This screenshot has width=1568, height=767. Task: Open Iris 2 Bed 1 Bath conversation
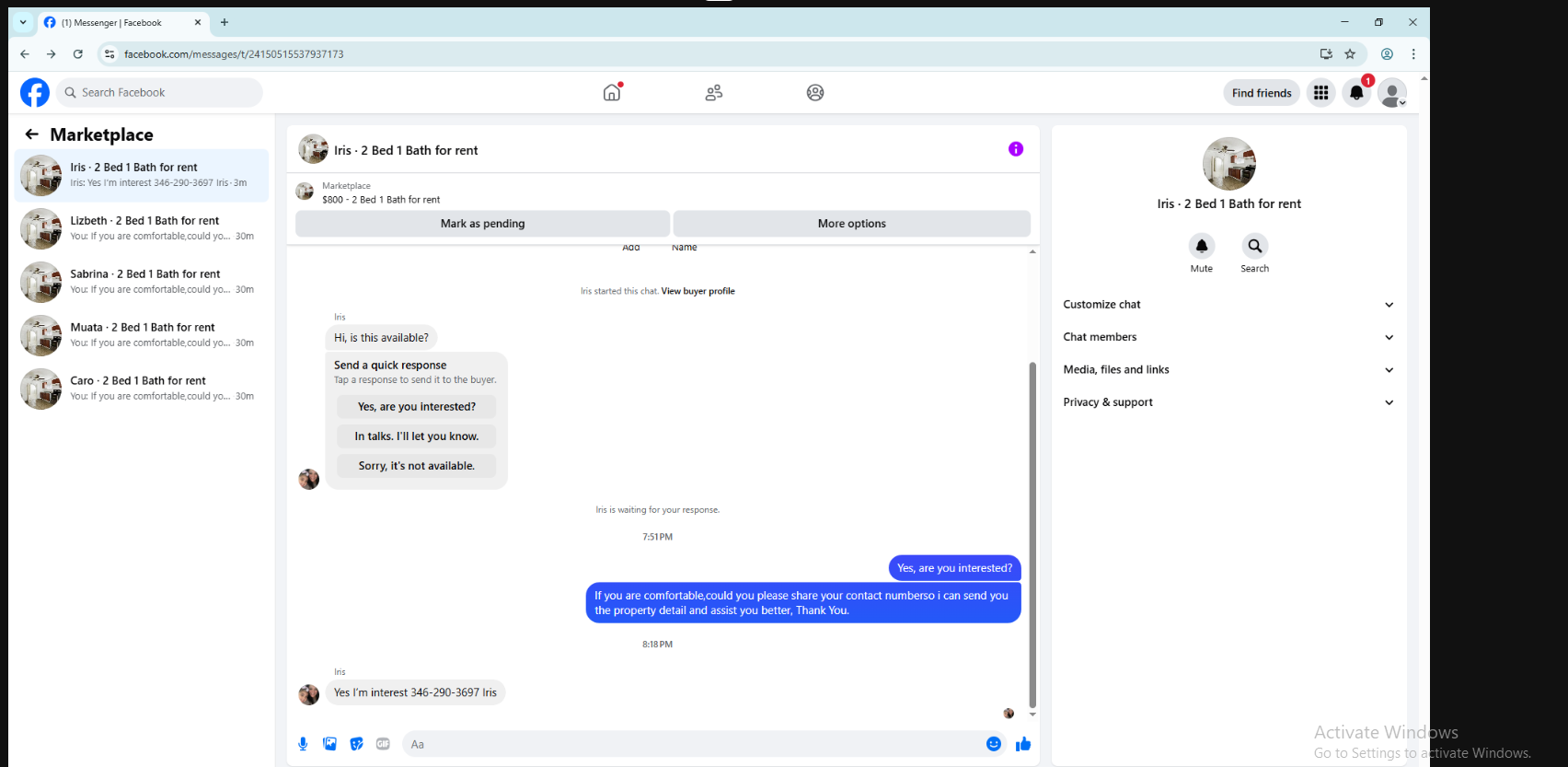click(x=143, y=175)
